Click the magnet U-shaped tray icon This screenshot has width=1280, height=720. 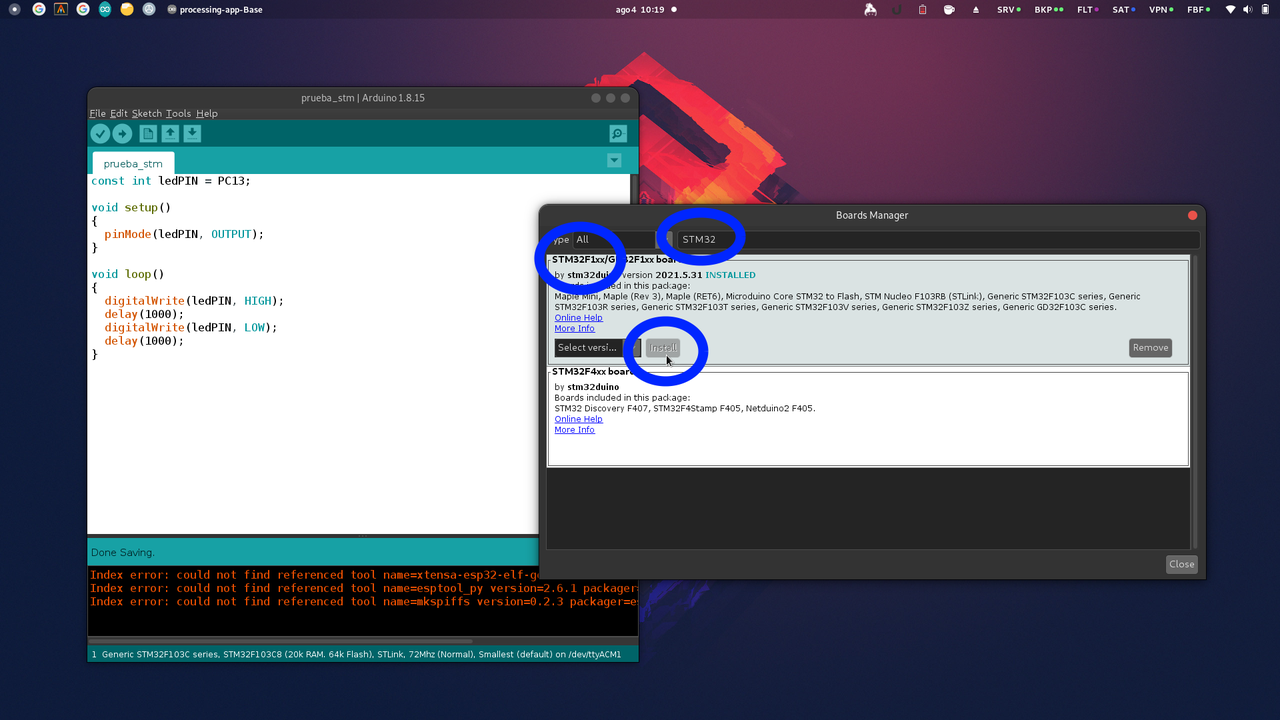[896, 9]
